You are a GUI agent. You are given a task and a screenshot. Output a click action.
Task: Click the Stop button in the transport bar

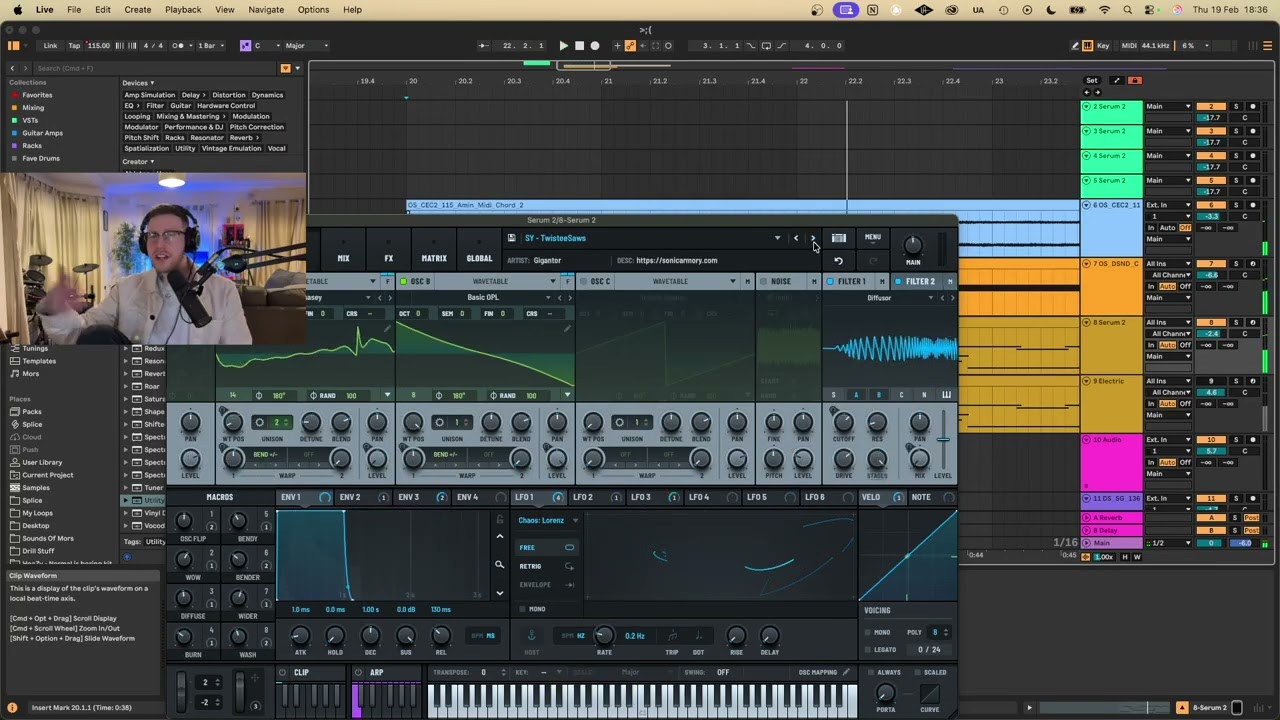579,45
